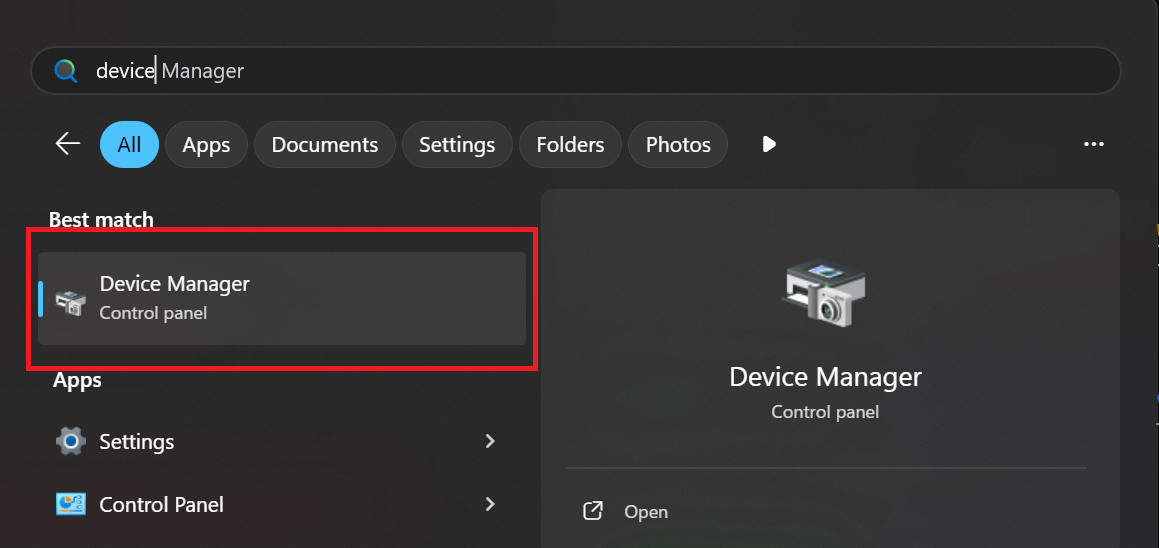This screenshot has height=548, width=1159.
Task: Click the small Device Manager icon under Best match
Action: pos(70,299)
